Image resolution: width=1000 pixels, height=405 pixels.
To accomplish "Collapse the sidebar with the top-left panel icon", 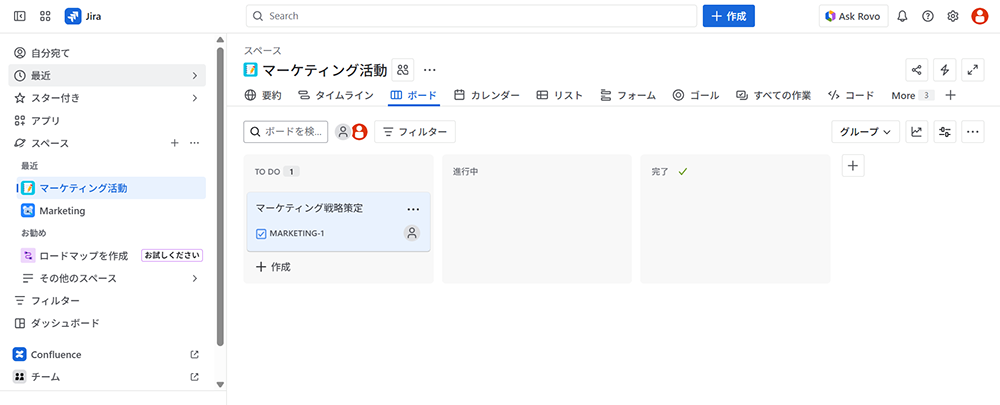I will 20,16.
